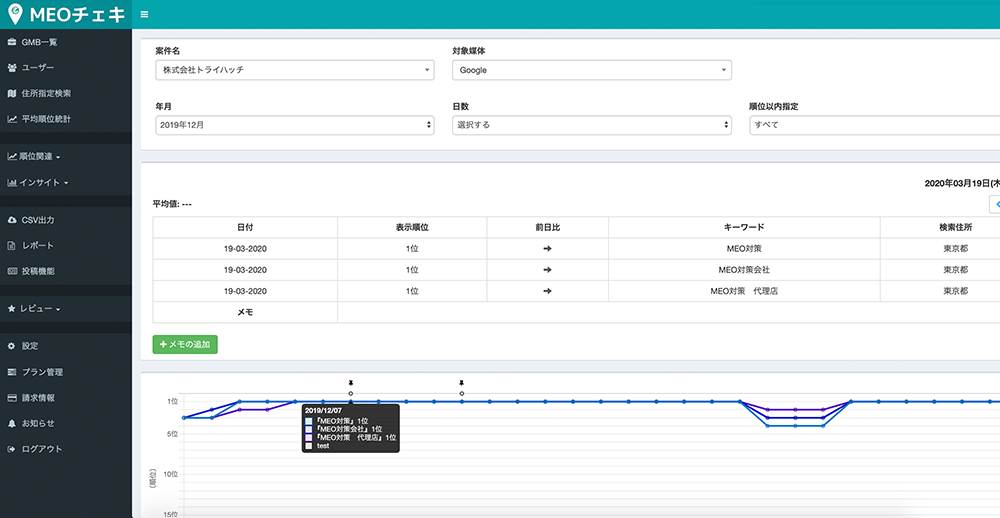
Task: Click the 平均値: --- label
Action: pyautogui.click(x=172, y=204)
